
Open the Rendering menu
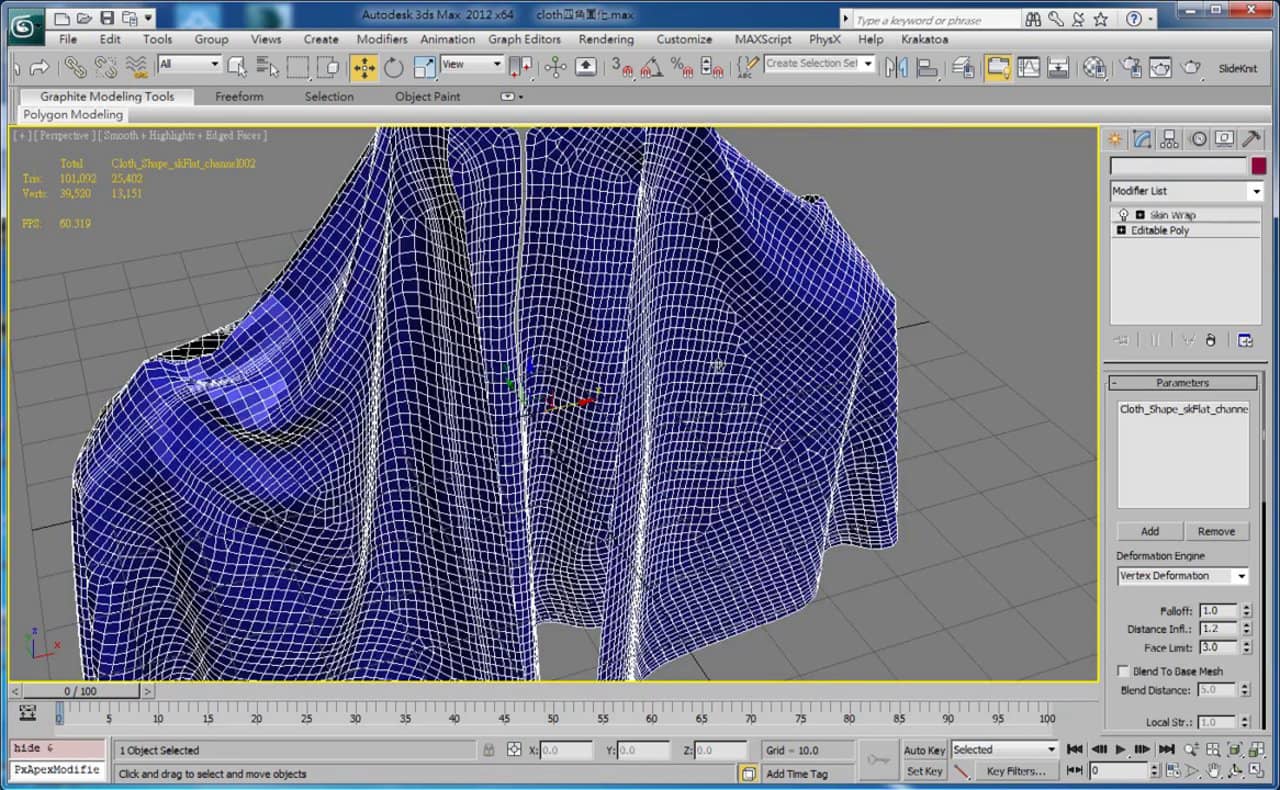click(606, 39)
